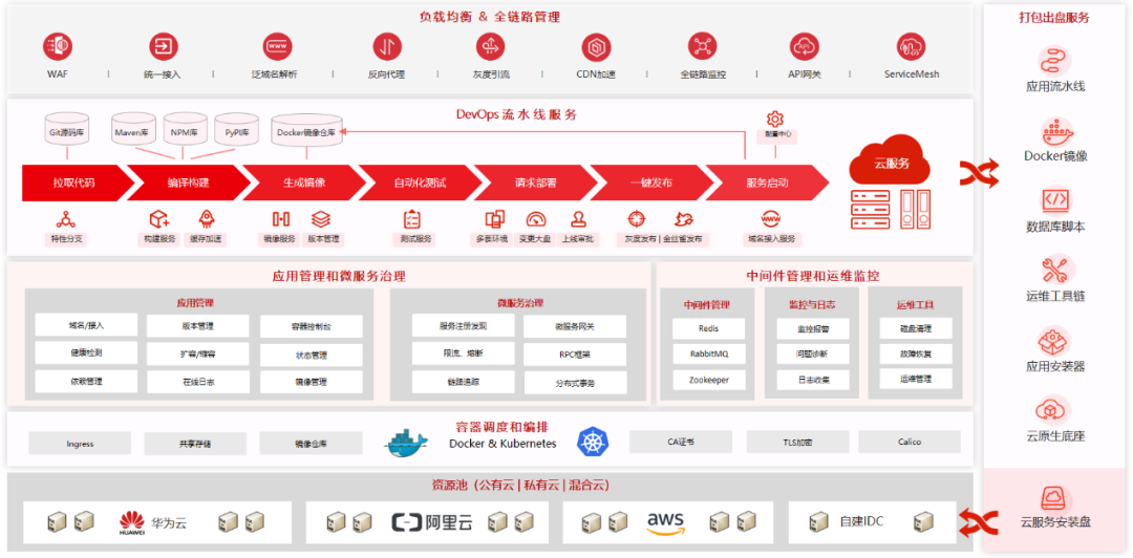Select the Calico box
This screenshot has height=558, width=1133.
pos(910,442)
